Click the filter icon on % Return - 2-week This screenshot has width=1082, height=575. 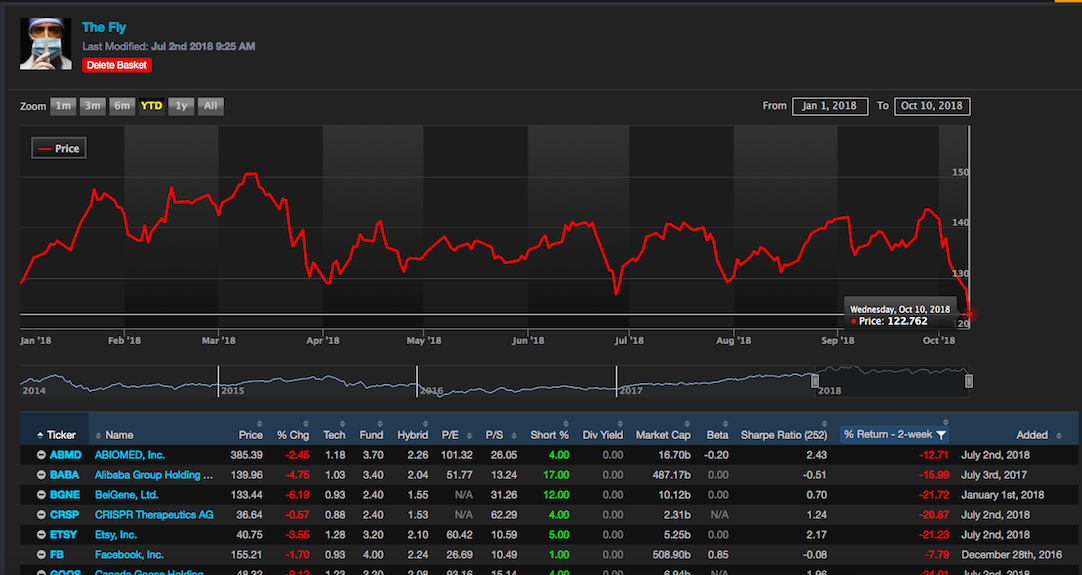[941, 435]
